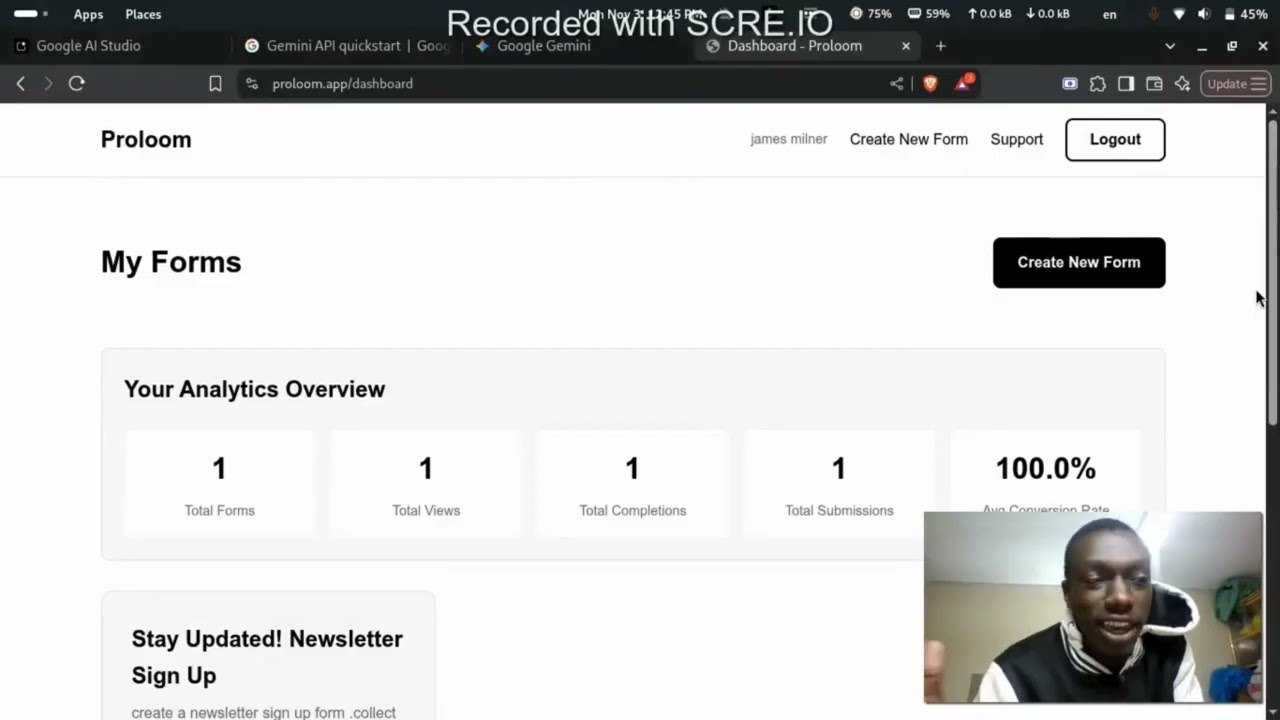
Task: Open the Wi-Fi network tray icon
Action: tap(1179, 14)
